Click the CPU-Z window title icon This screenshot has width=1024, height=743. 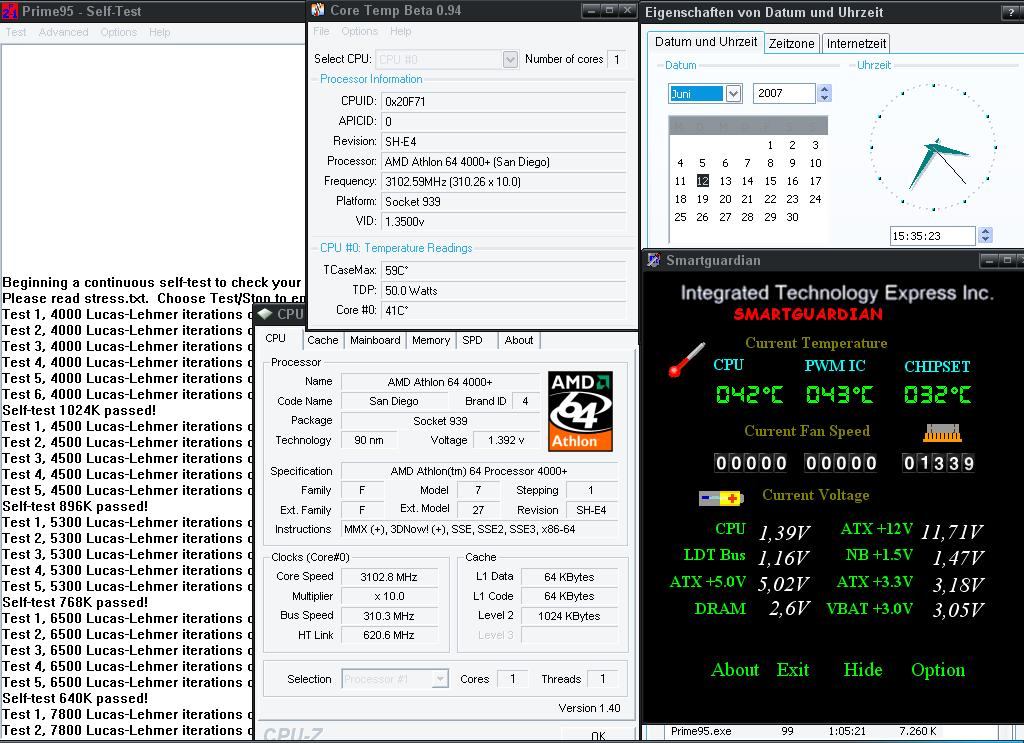pos(264,314)
